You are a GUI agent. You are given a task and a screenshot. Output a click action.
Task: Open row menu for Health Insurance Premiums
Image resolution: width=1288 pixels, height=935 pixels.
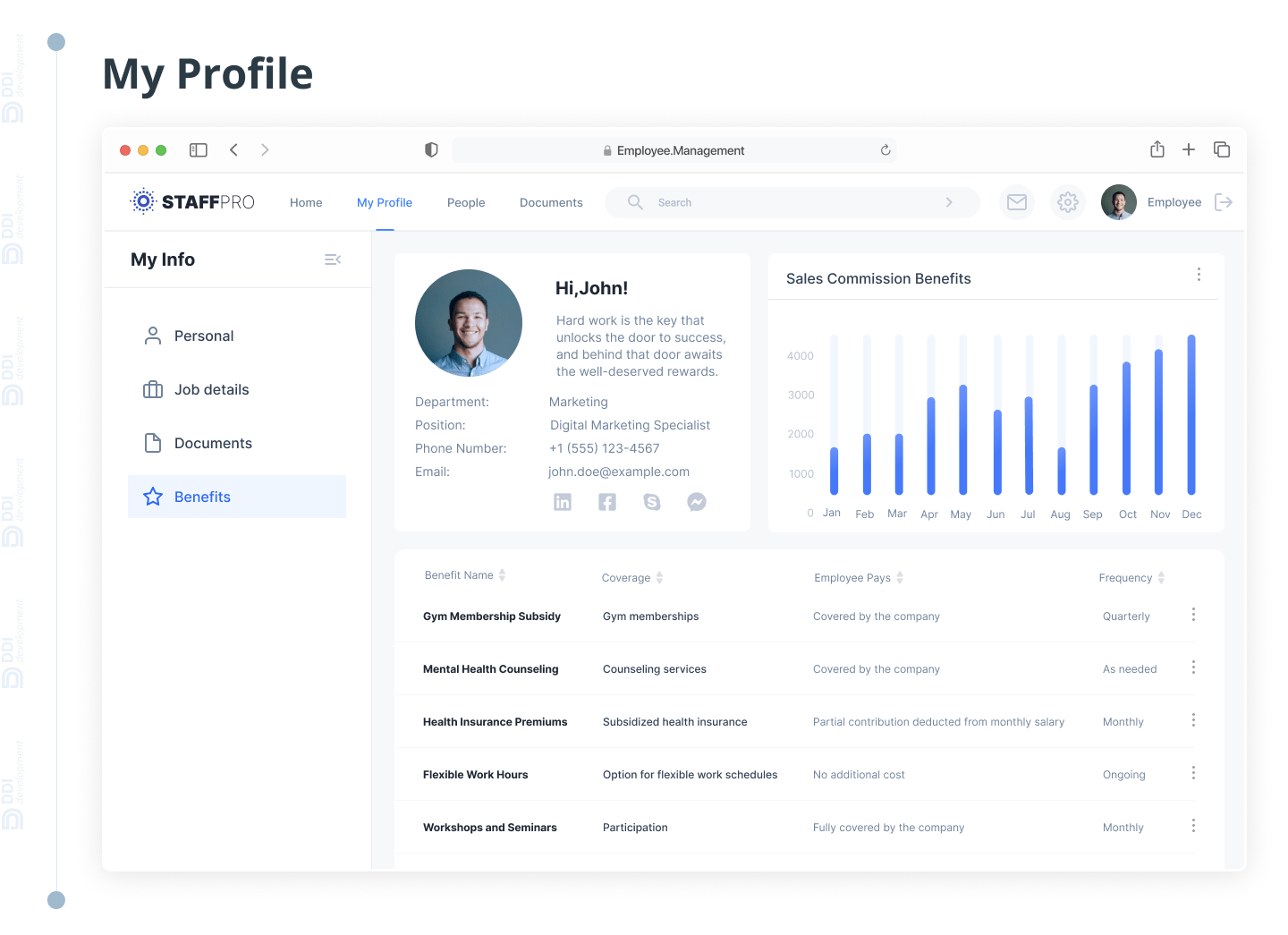coord(1193,720)
